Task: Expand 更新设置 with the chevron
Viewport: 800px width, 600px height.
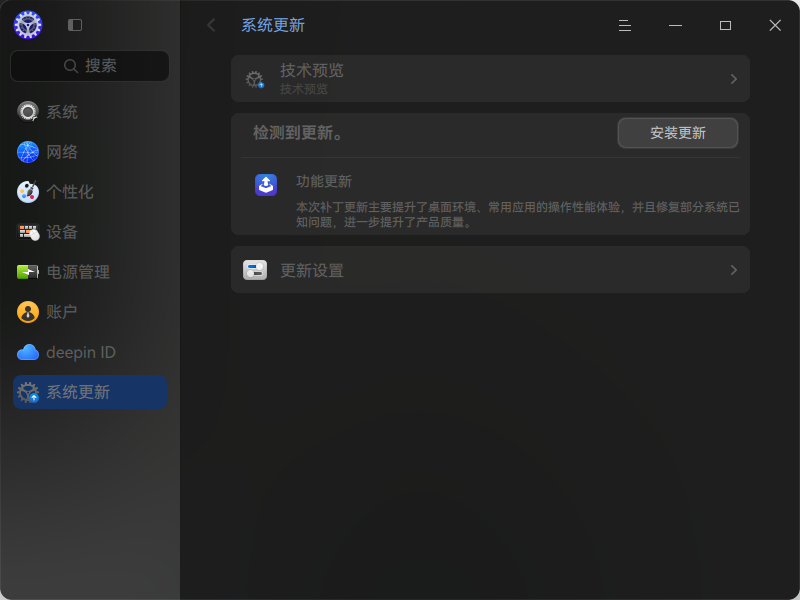Action: coord(734,270)
